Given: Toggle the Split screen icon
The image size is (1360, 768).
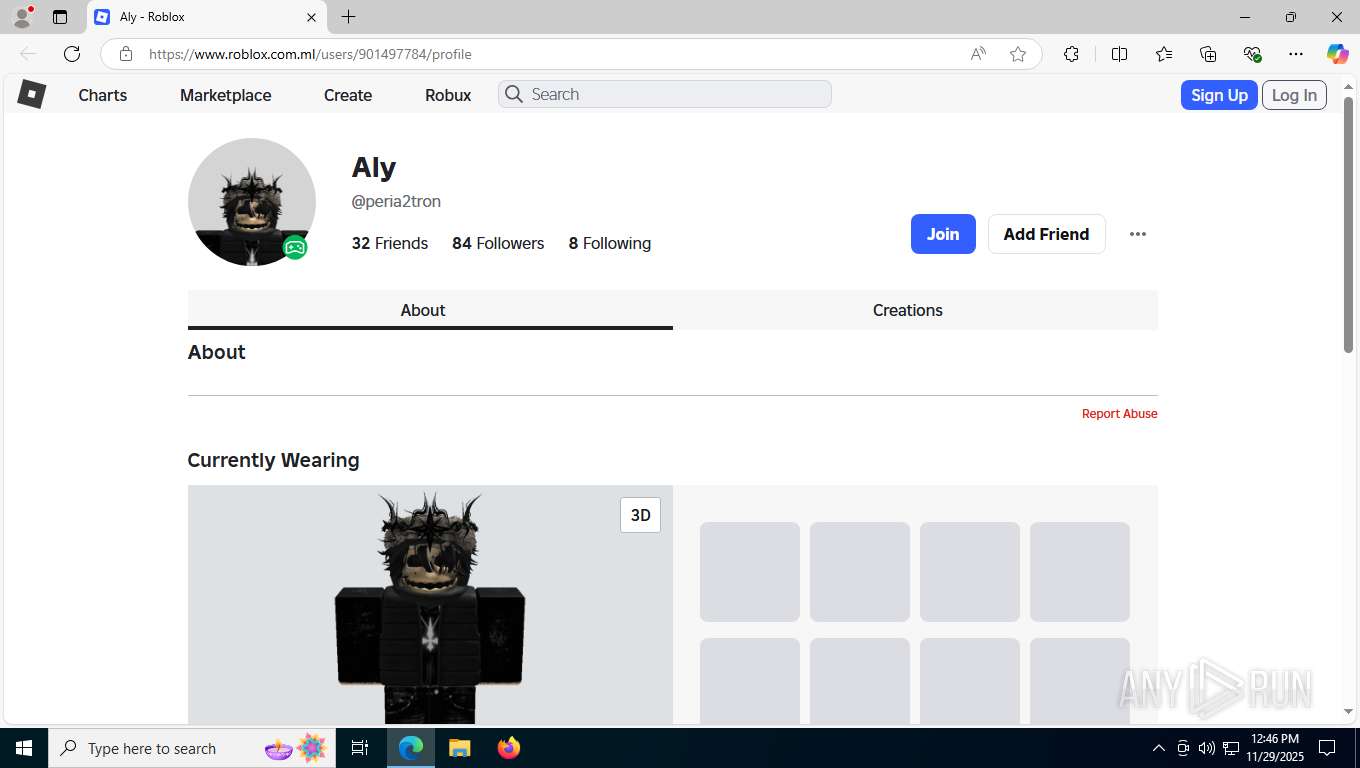Looking at the screenshot, I should 1119,54.
